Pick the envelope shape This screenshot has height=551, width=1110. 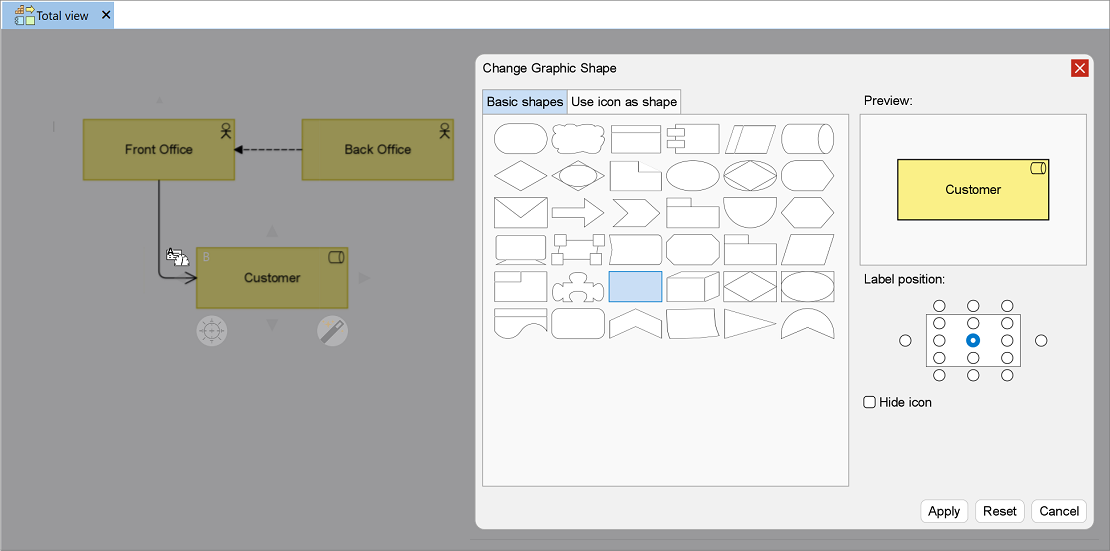coord(521,213)
